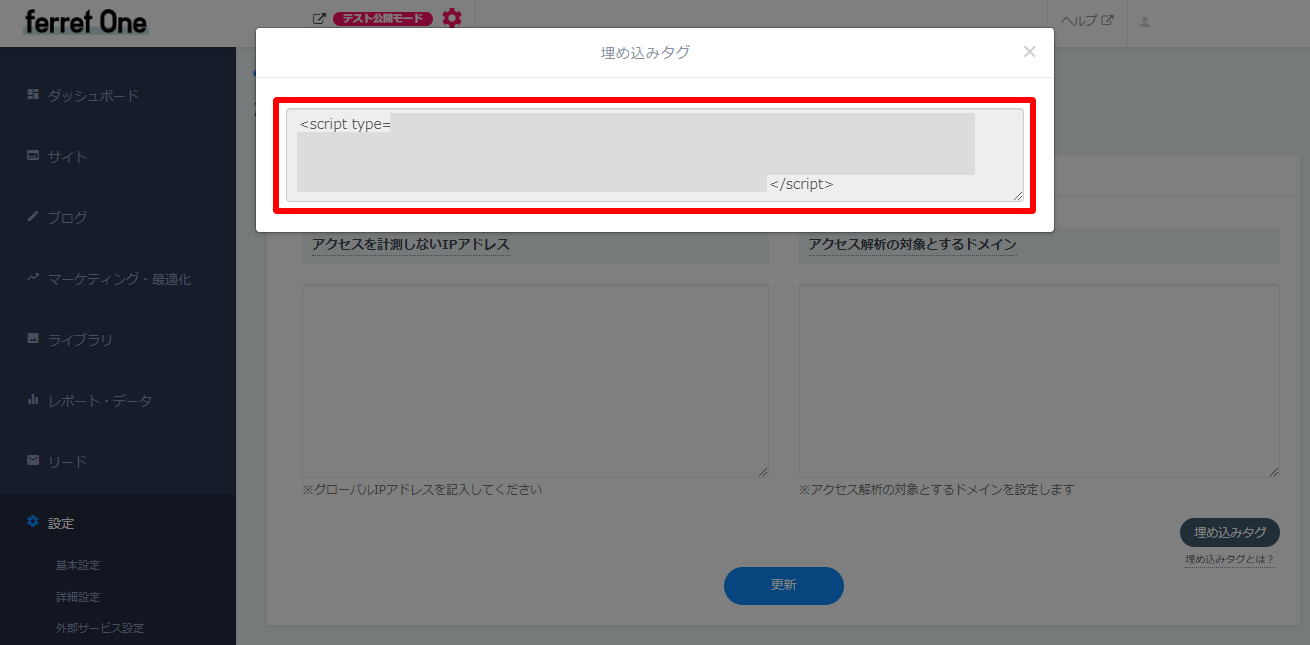Click the embed tag script textarea
1310x645 pixels.
[x=655, y=155]
